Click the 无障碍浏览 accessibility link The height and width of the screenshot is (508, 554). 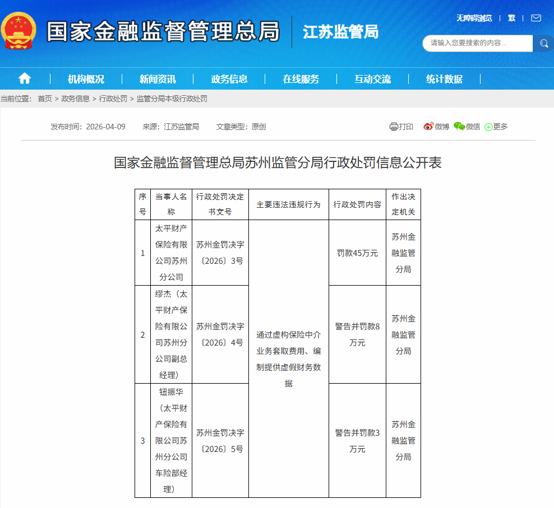(474, 18)
